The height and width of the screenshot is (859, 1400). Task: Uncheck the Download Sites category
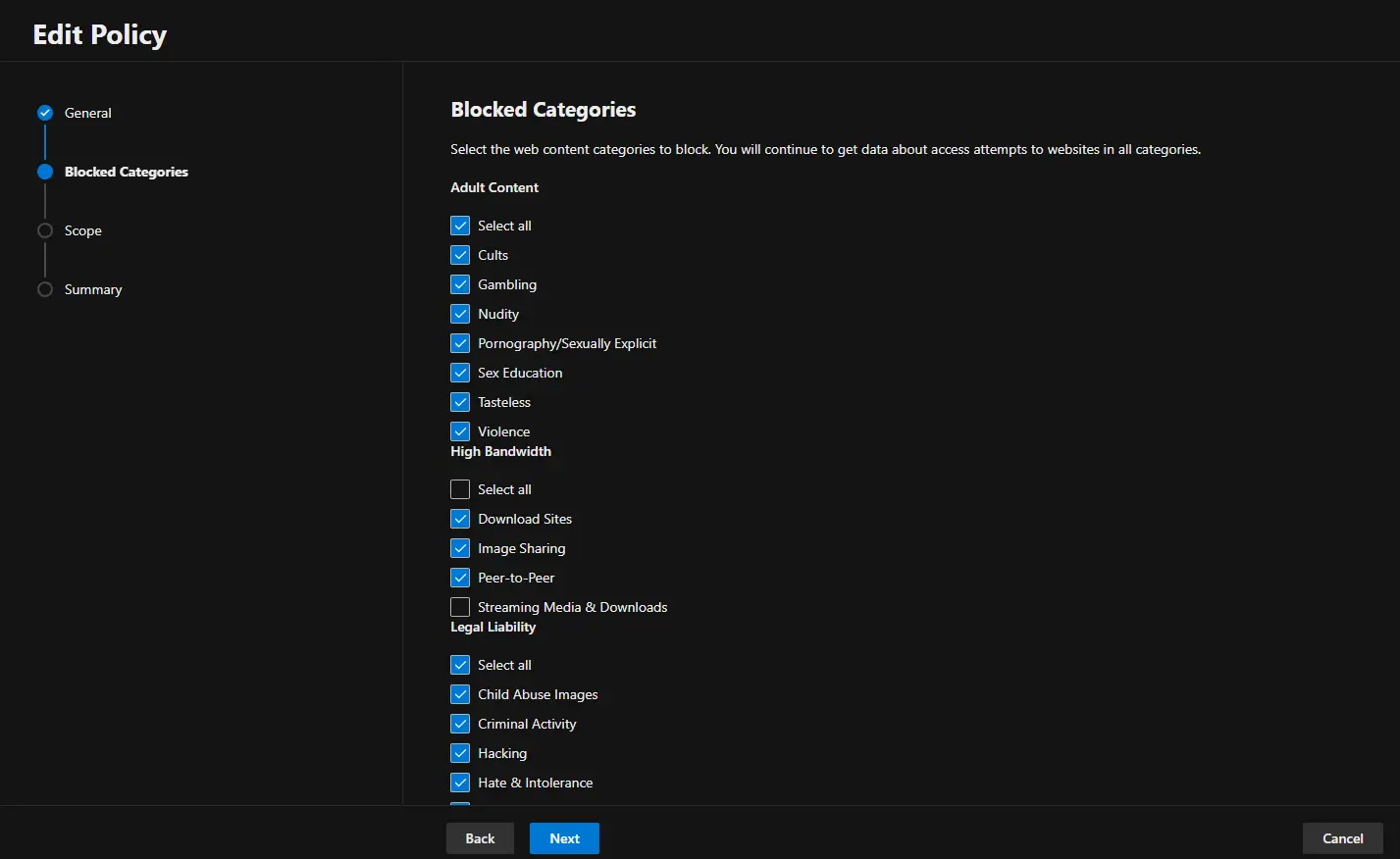(459, 518)
